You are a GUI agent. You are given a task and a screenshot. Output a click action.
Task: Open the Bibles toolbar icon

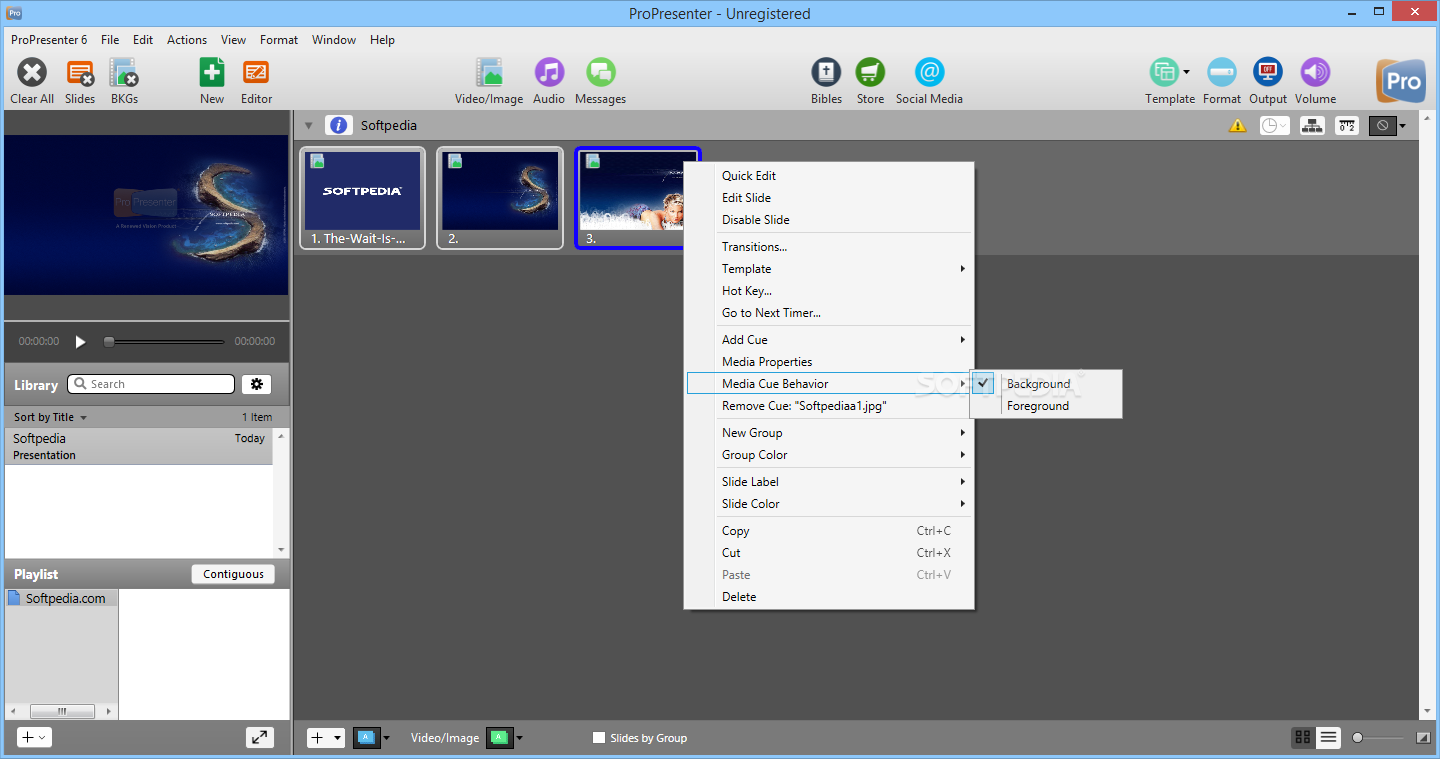click(826, 73)
